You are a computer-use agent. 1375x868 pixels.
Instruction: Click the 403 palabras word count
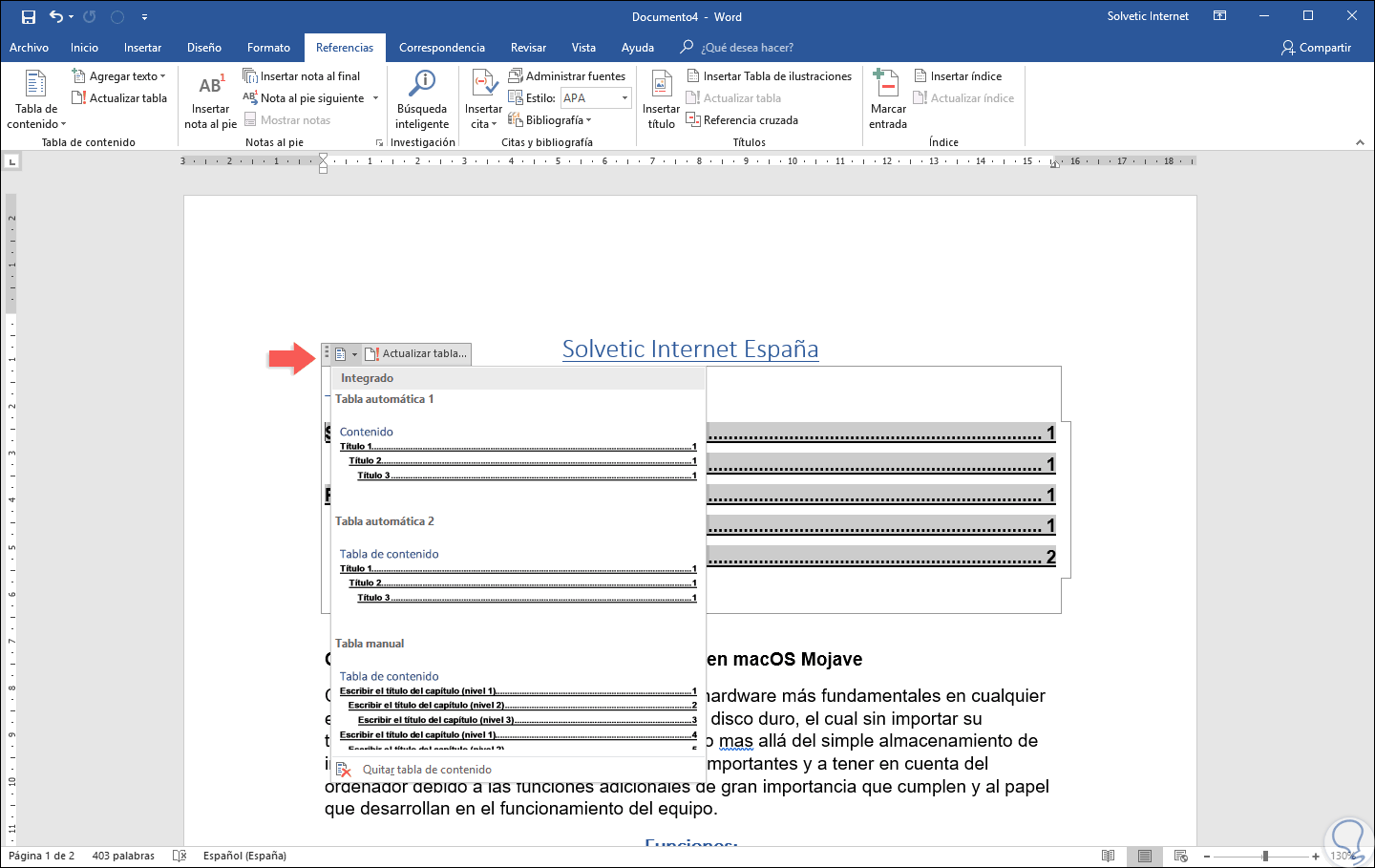coord(123,856)
